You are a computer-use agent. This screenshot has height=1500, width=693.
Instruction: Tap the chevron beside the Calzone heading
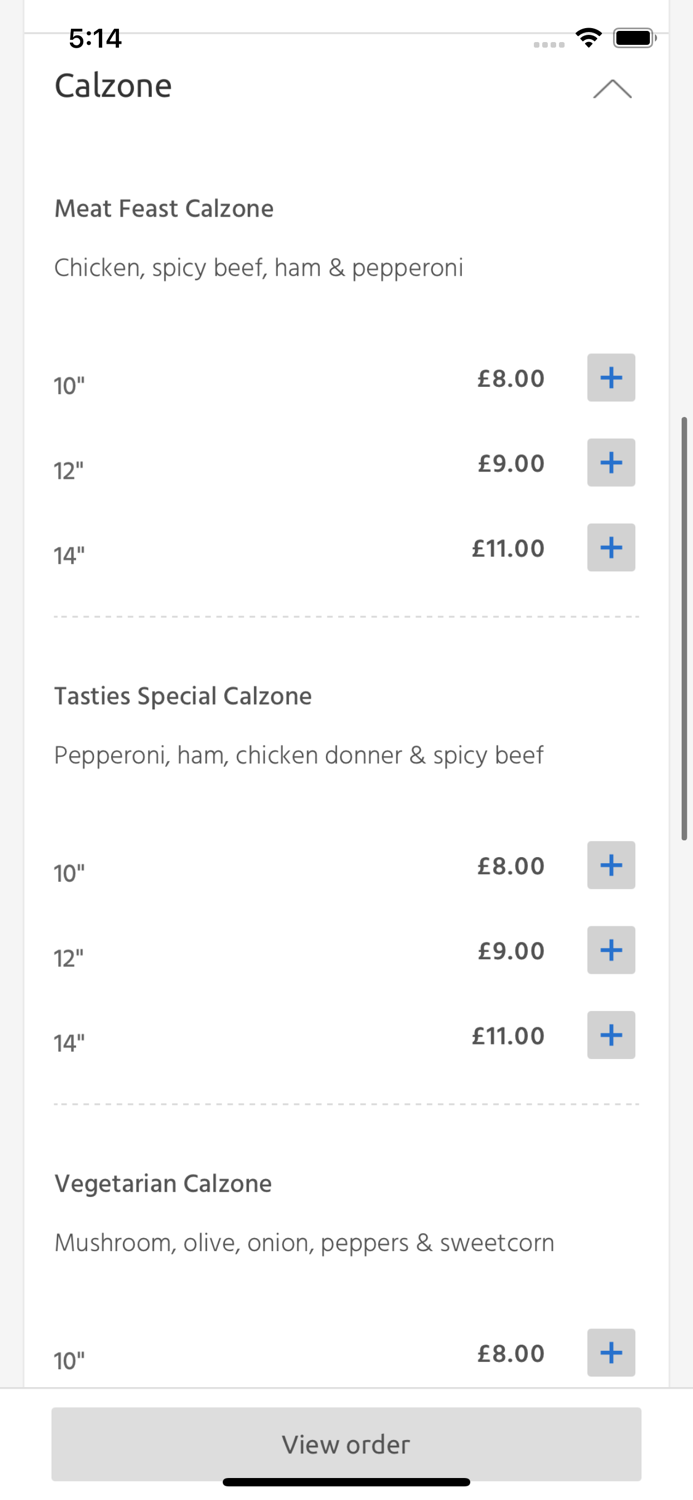(x=613, y=89)
